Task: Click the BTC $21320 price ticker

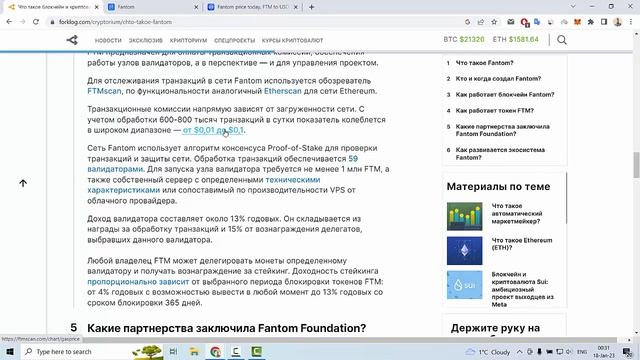Action: [x=464, y=40]
